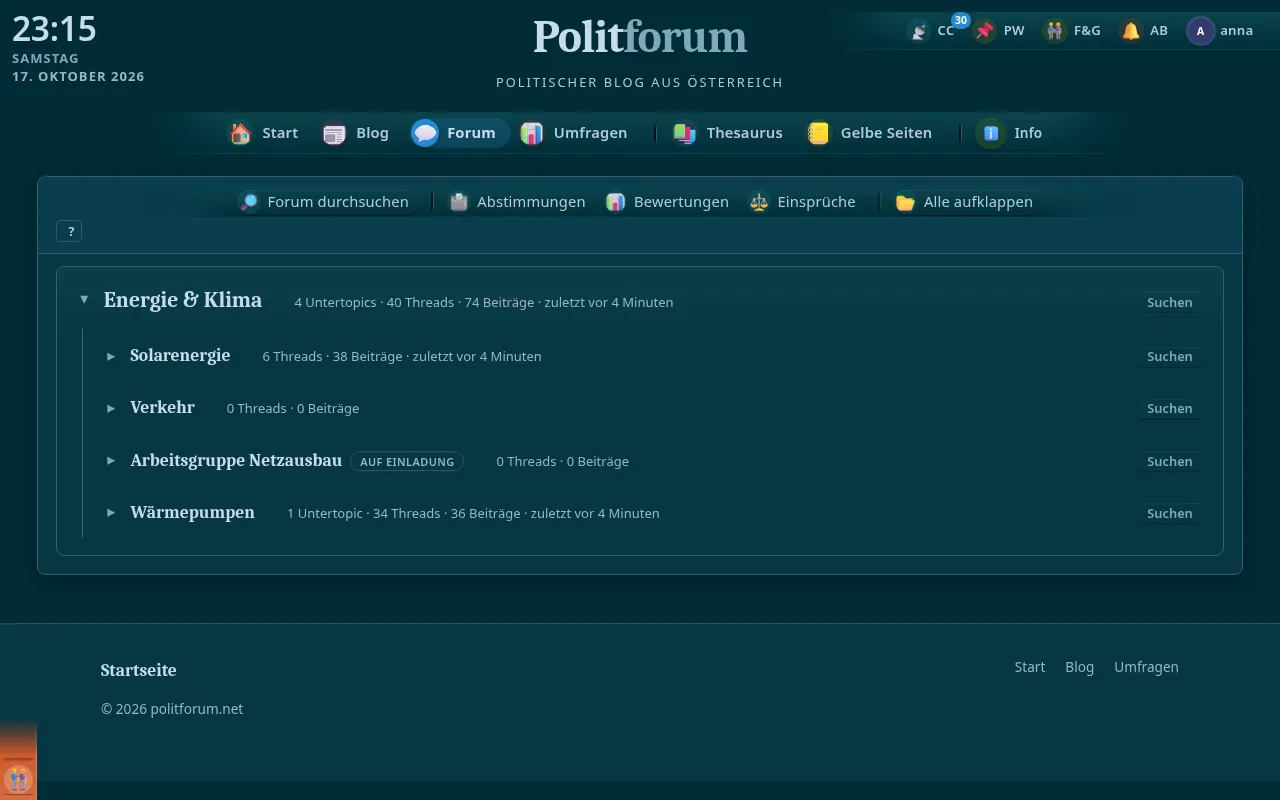The image size is (1280, 800).
Task: Open the anna user avatar
Action: tap(1200, 31)
